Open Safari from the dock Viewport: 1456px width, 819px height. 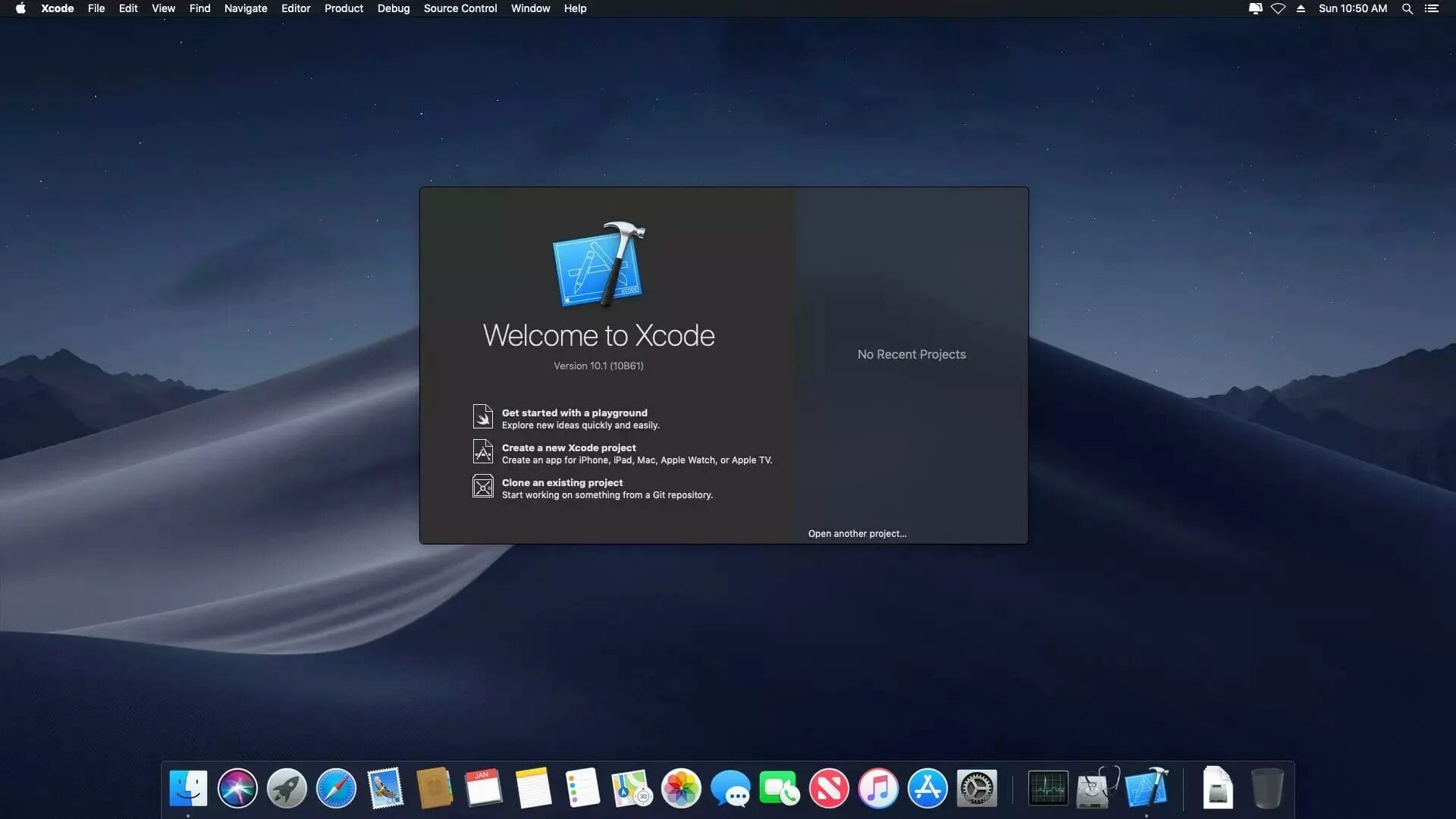coord(336,788)
